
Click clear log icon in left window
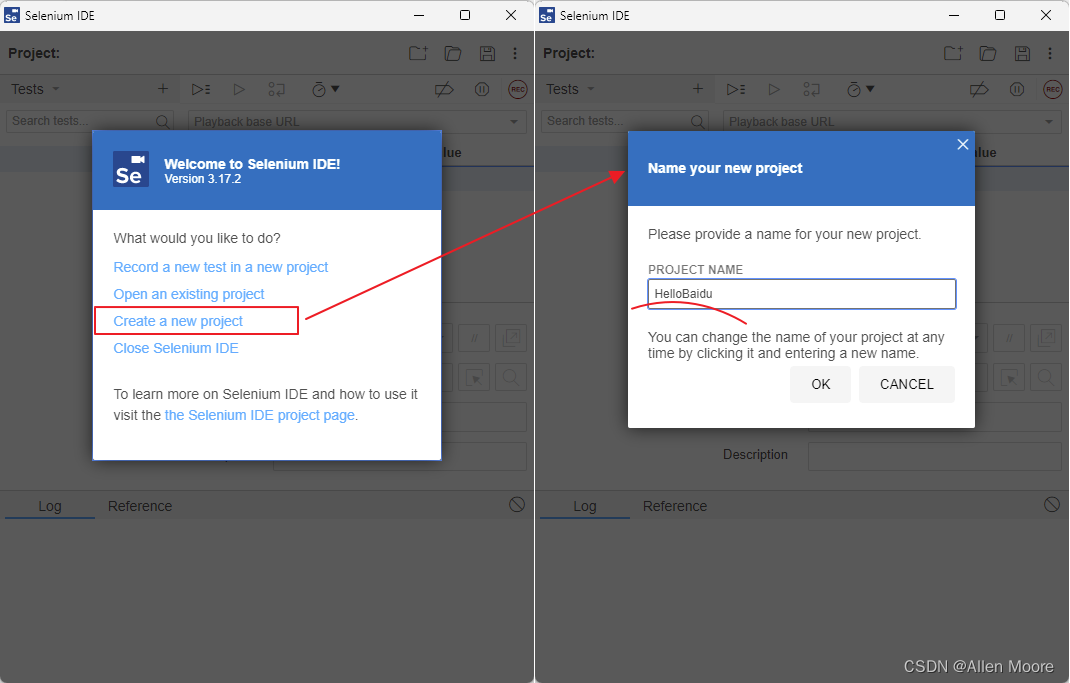coord(517,504)
